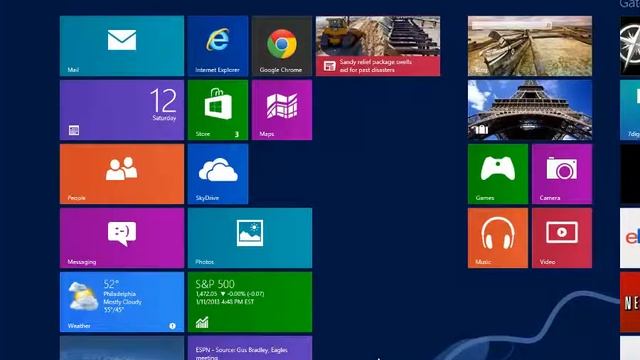
Task: Open the Travel tile with Eiffel Tower
Action: click(x=530, y=110)
